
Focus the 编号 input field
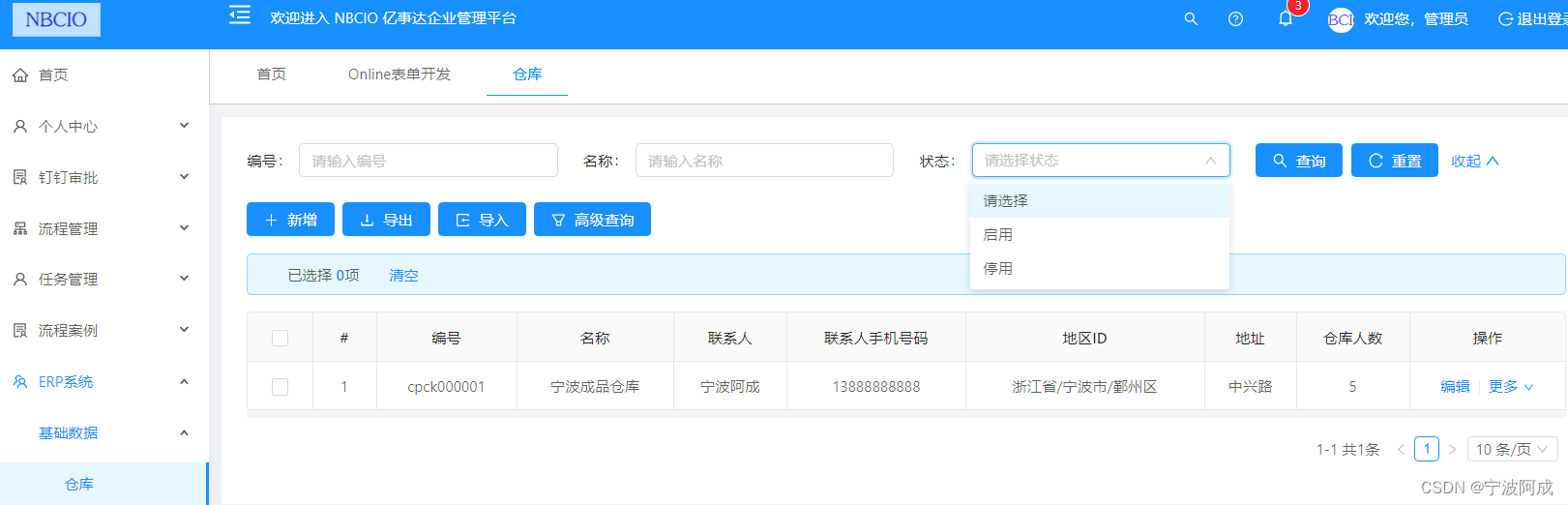click(x=429, y=161)
